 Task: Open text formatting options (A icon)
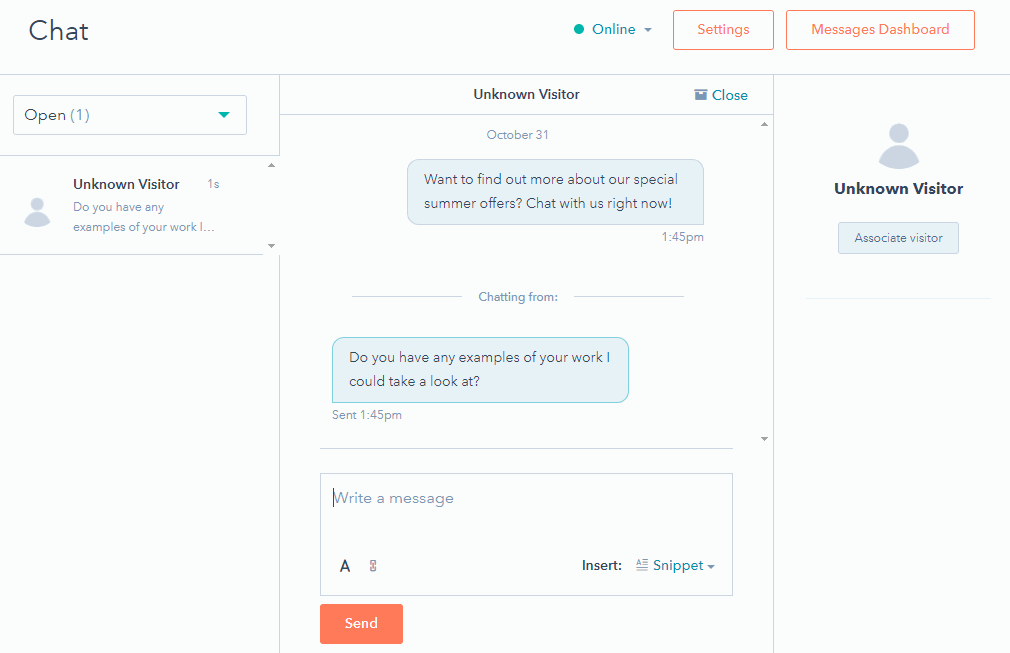[345, 566]
